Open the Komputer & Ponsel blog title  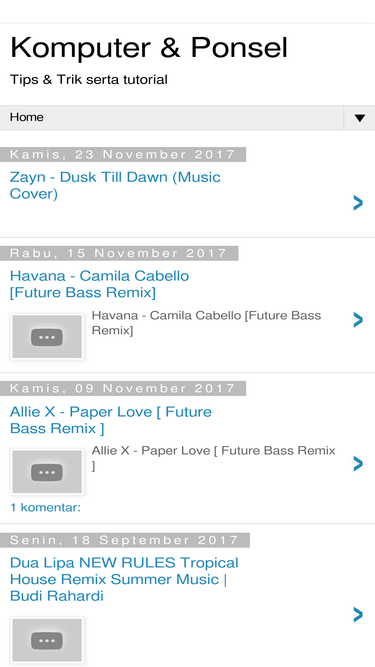149,47
